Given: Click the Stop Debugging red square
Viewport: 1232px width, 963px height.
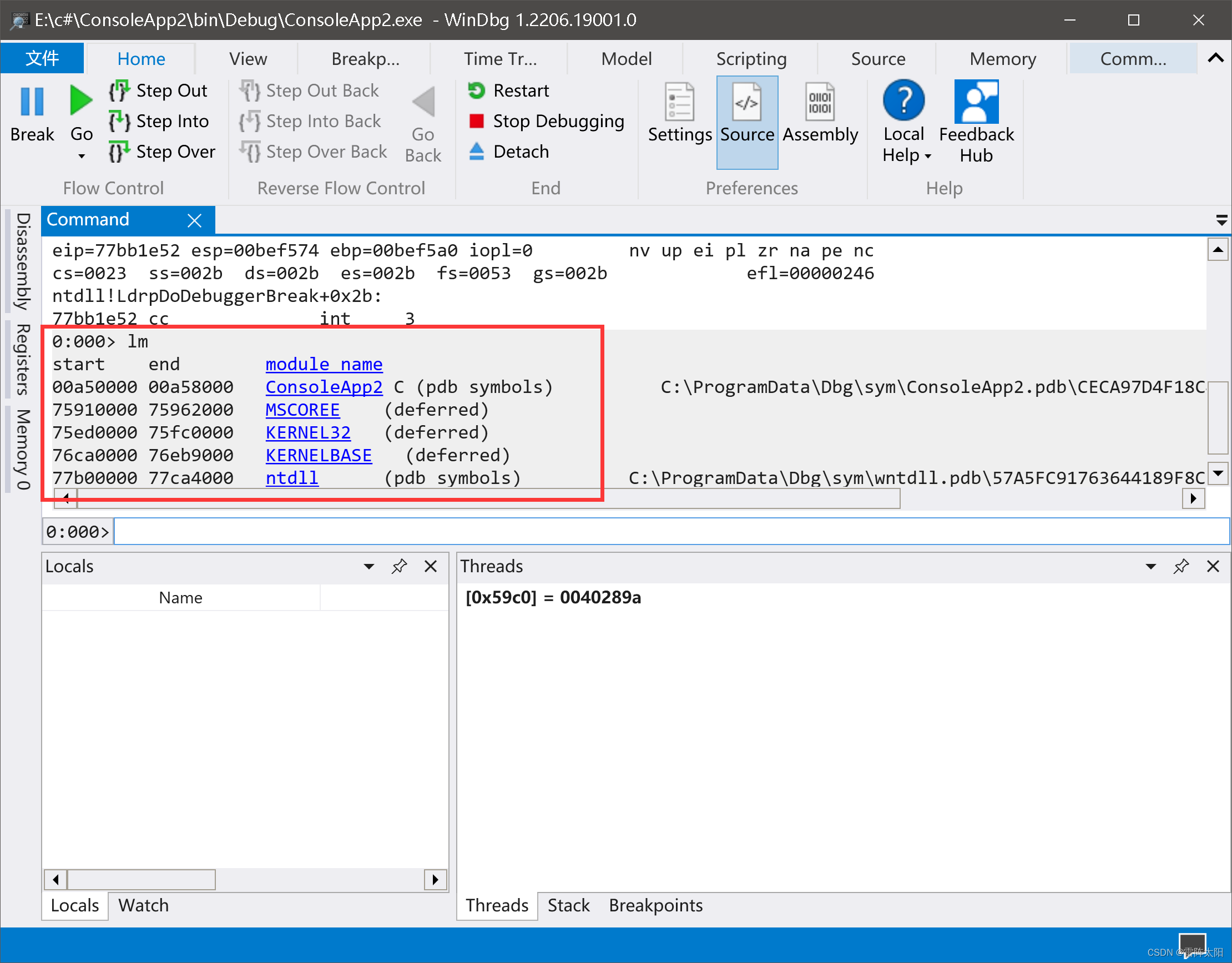Looking at the screenshot, I should [x=477, y=122].
